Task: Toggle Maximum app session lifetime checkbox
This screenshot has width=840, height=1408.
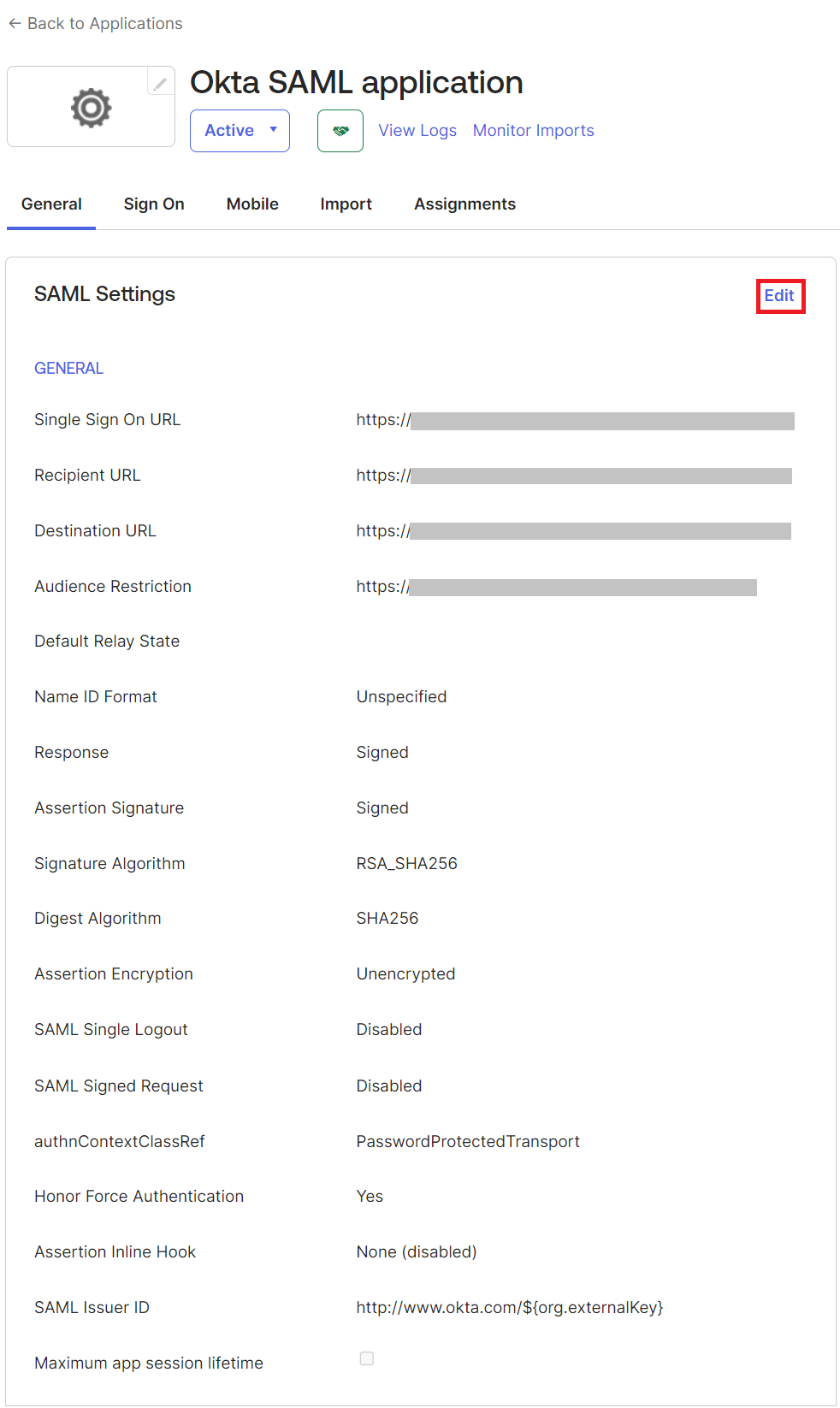Action: pos(367,1358)
